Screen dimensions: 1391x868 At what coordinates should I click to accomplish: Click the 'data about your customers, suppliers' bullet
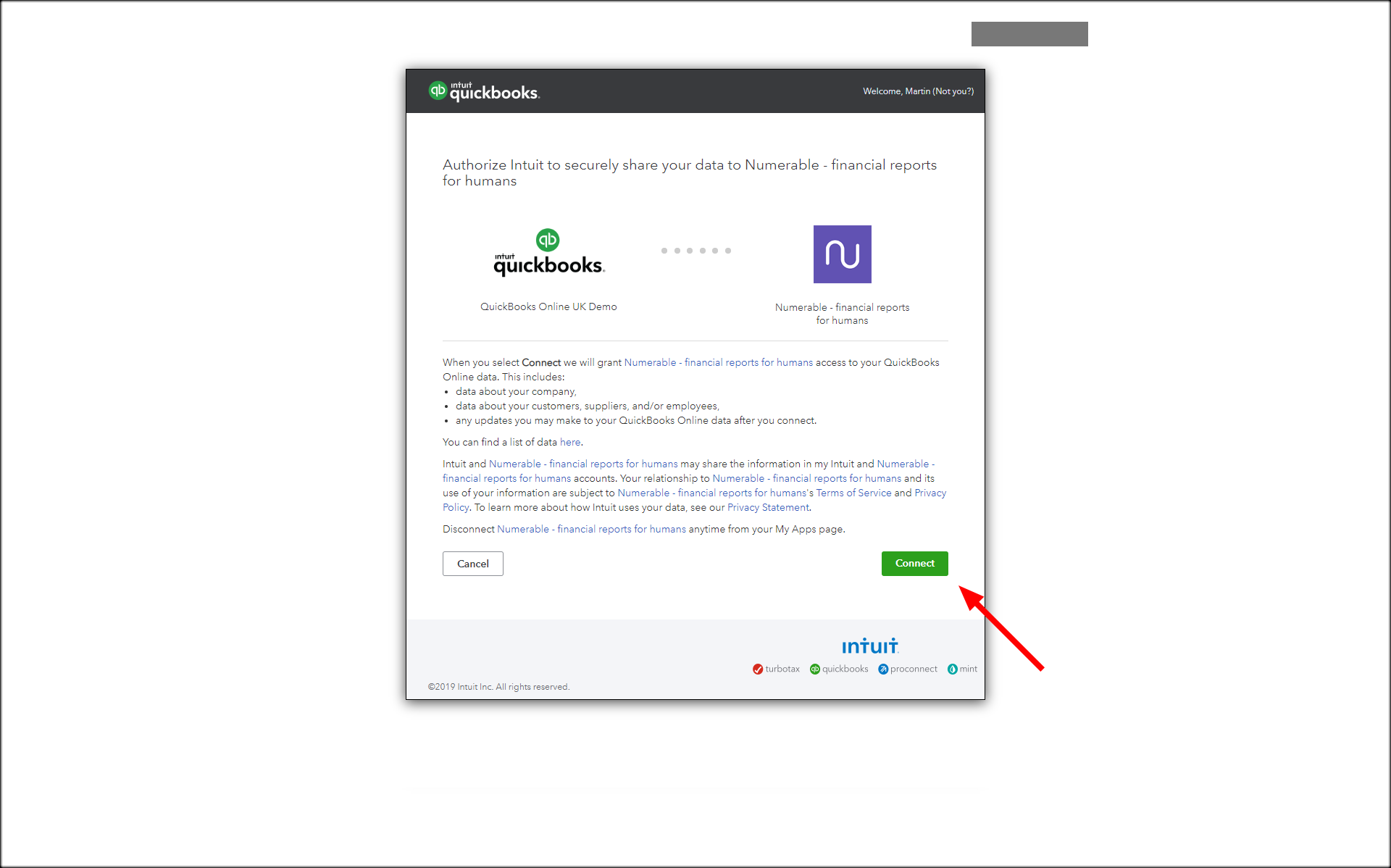[x=588, y=406]
